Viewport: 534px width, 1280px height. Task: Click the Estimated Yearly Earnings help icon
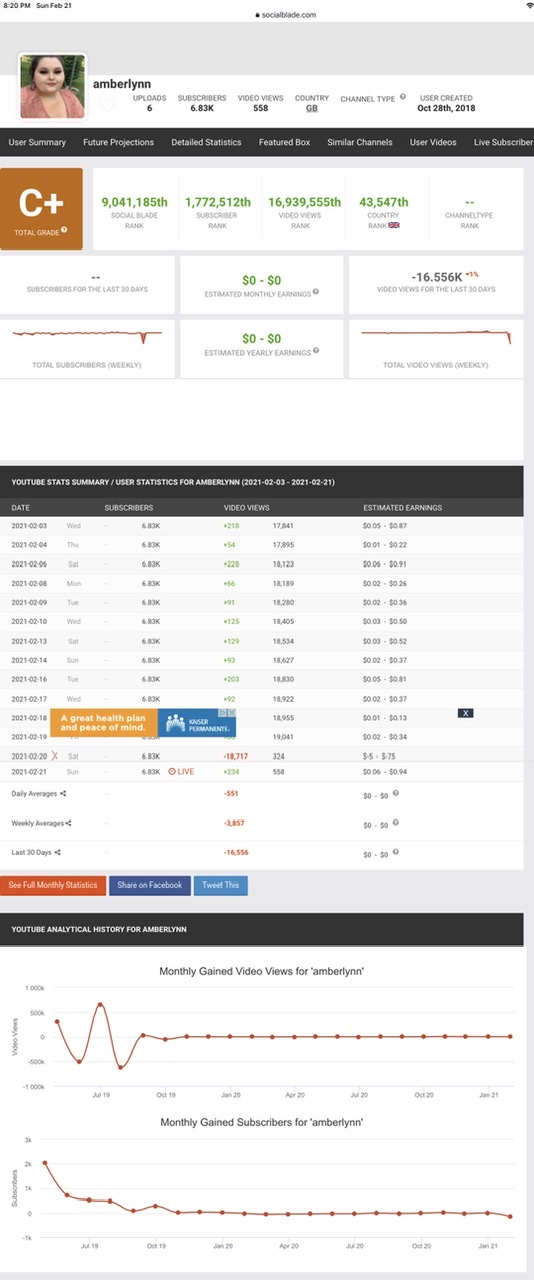[316, 352]
